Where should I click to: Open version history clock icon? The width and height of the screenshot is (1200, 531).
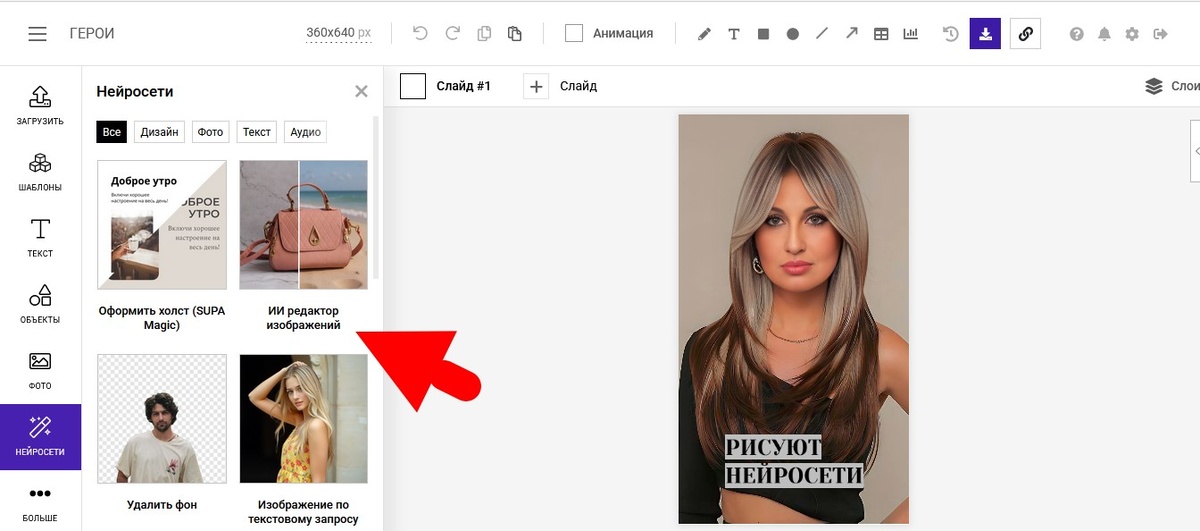pyautogui.click(x=951, y=34)
